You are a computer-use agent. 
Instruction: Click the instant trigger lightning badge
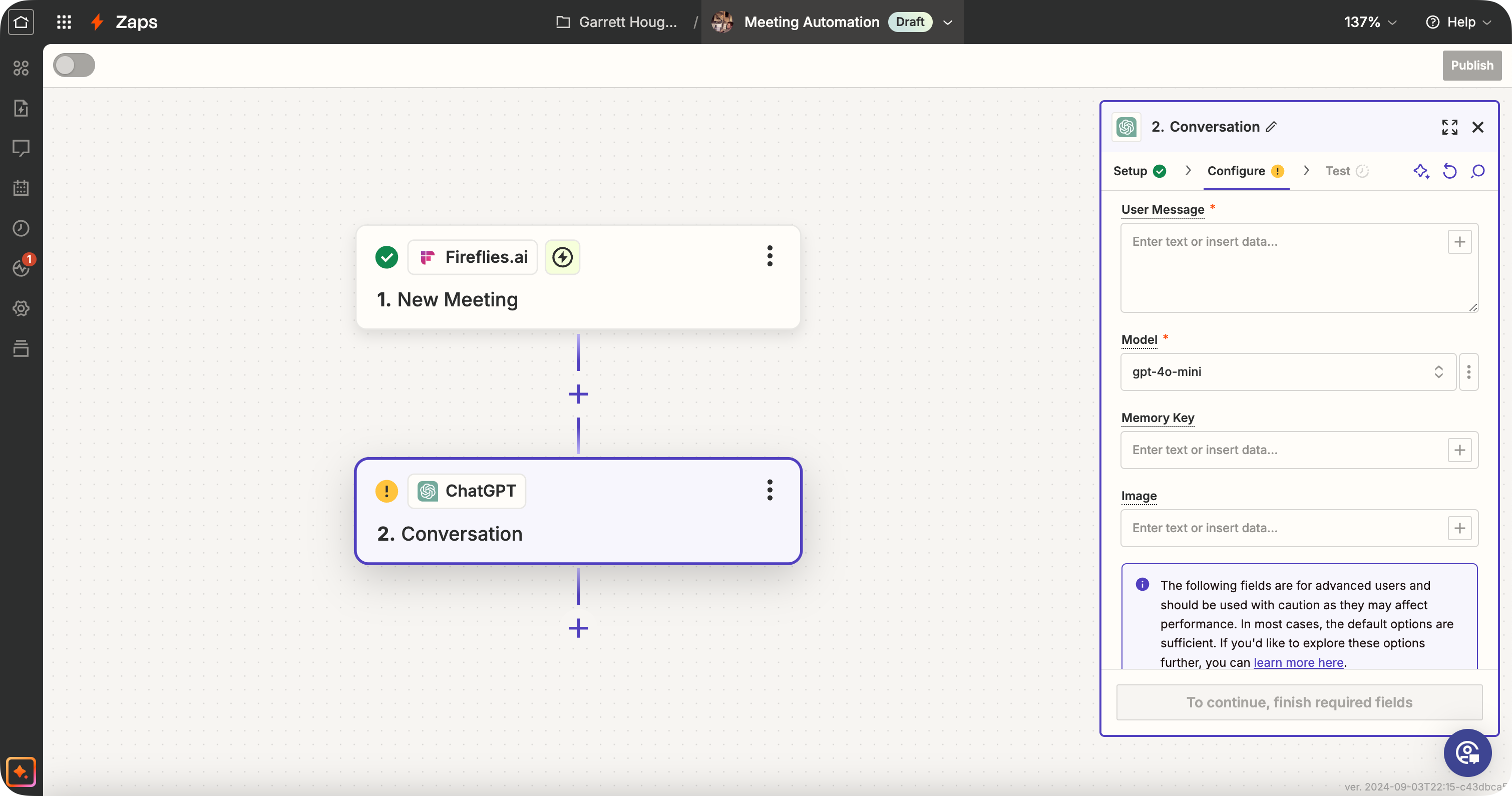(x=562, y=257)
